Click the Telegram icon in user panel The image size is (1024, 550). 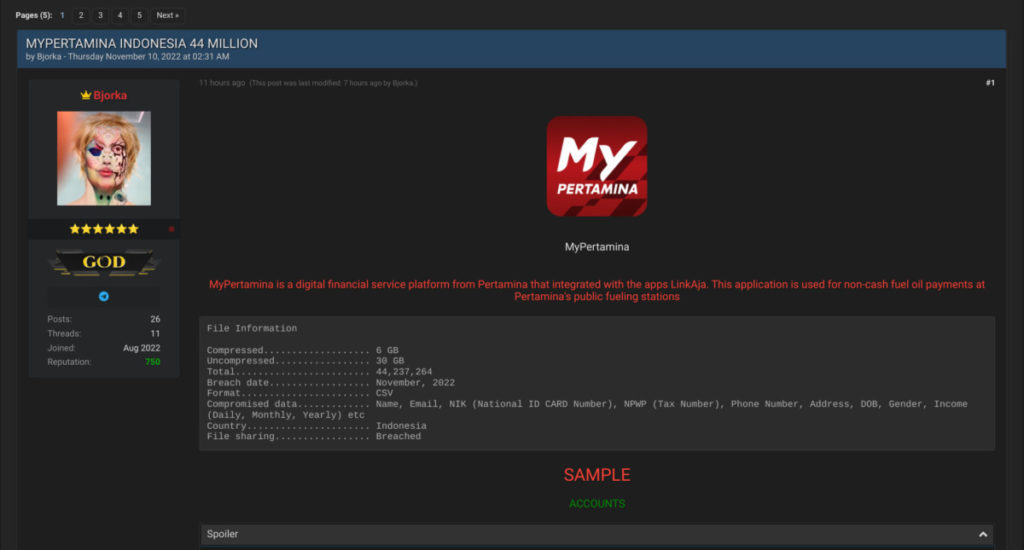coord(104,296)
